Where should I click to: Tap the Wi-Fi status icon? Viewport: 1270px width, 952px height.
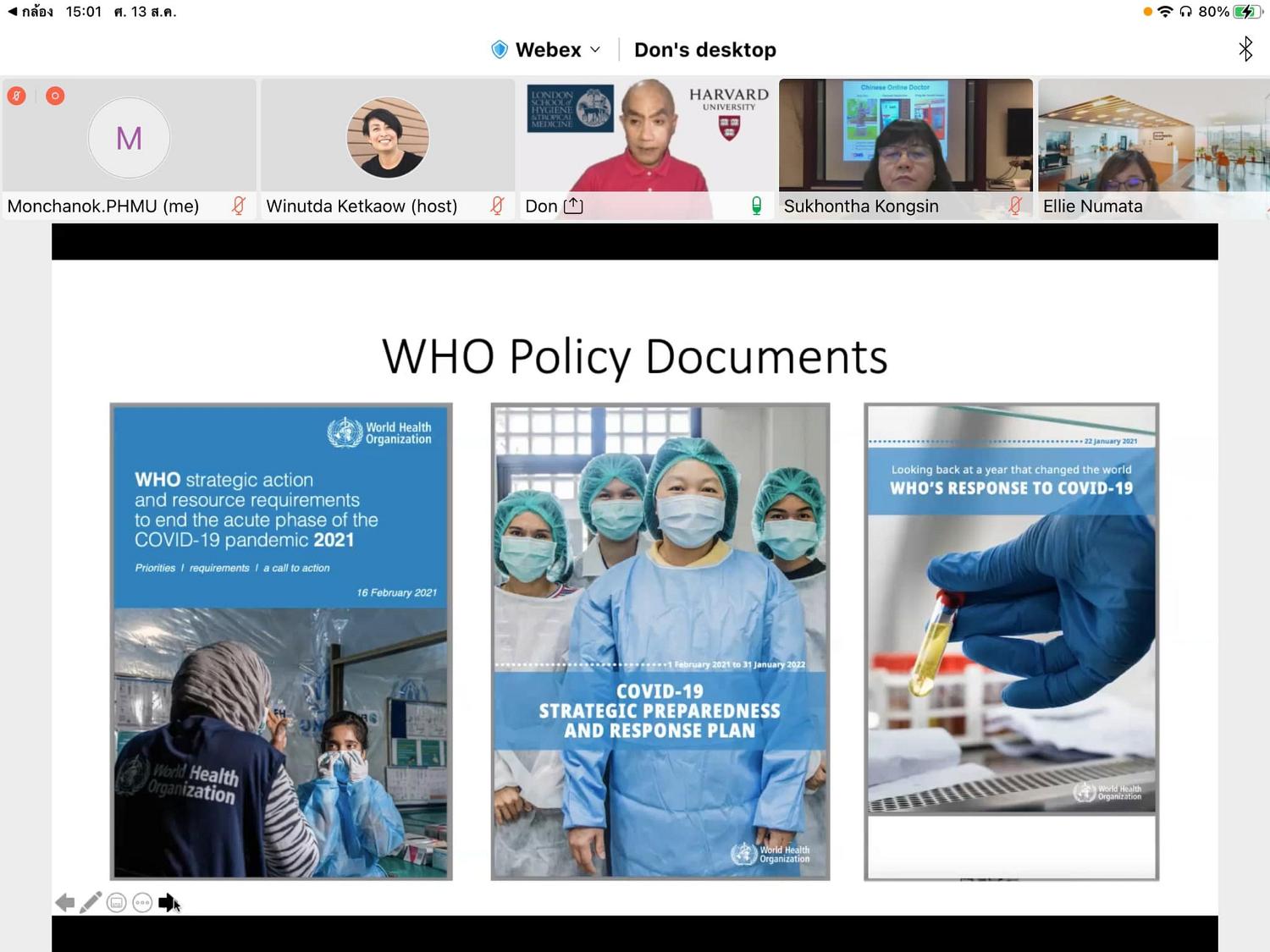pos(1166,12)
